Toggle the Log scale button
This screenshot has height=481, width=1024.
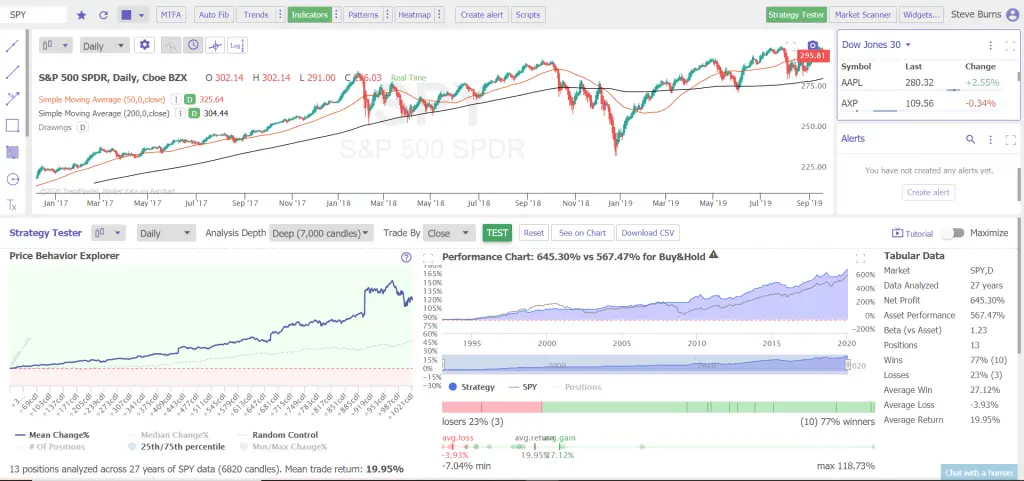[237, 45]
